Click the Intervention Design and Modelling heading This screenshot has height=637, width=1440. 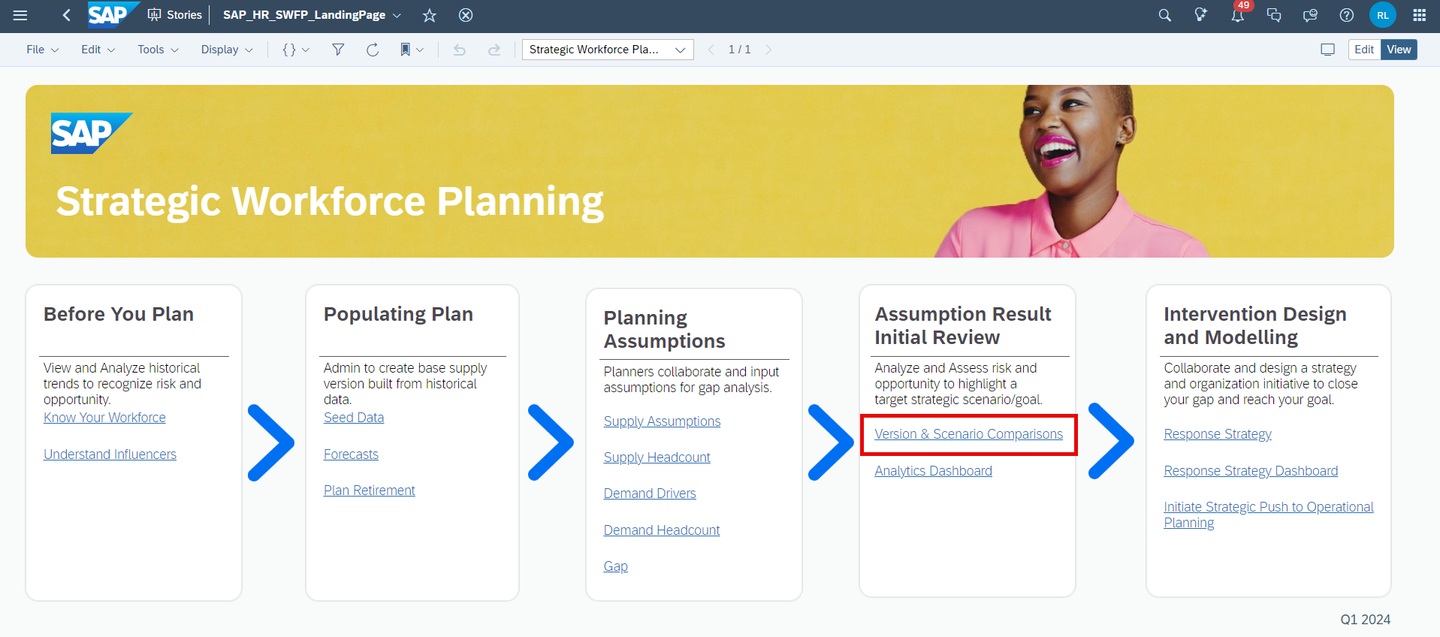1255,325
